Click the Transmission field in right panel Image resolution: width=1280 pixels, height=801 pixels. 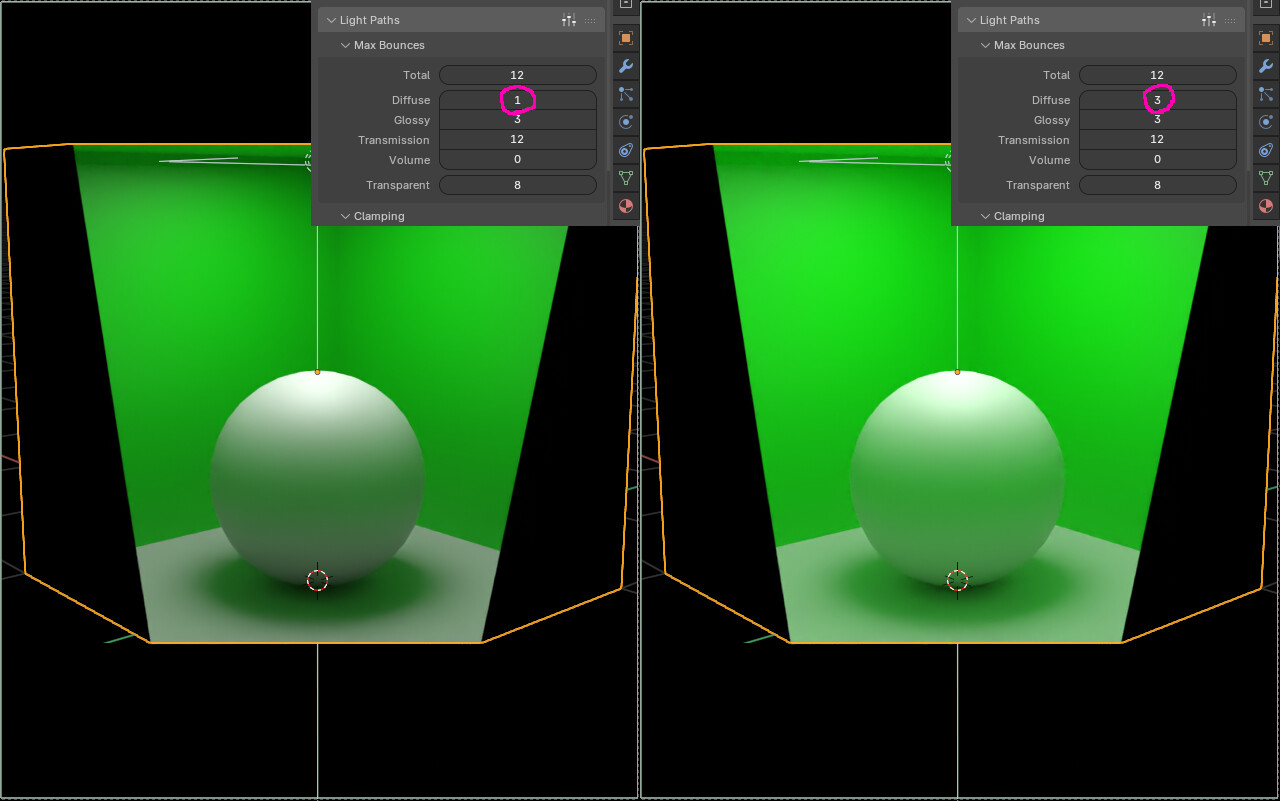(x=1158, y=140)
